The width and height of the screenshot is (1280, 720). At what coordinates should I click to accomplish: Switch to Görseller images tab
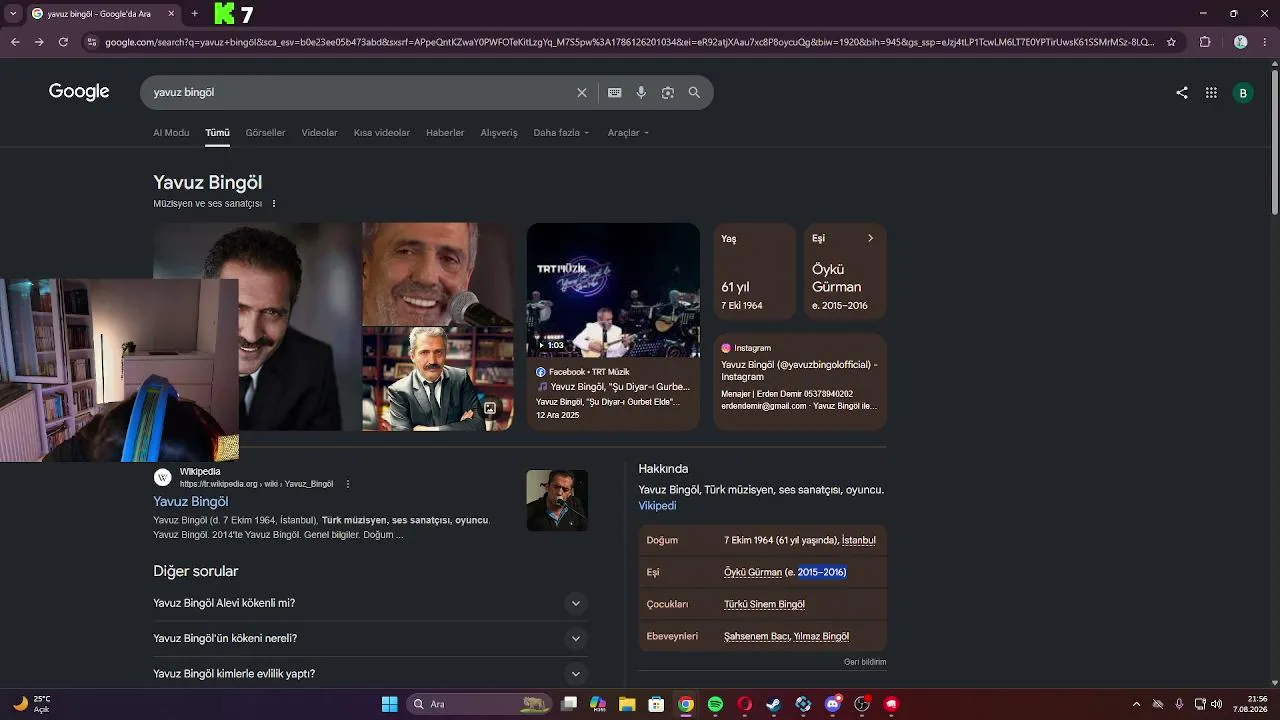pos(265,133)
